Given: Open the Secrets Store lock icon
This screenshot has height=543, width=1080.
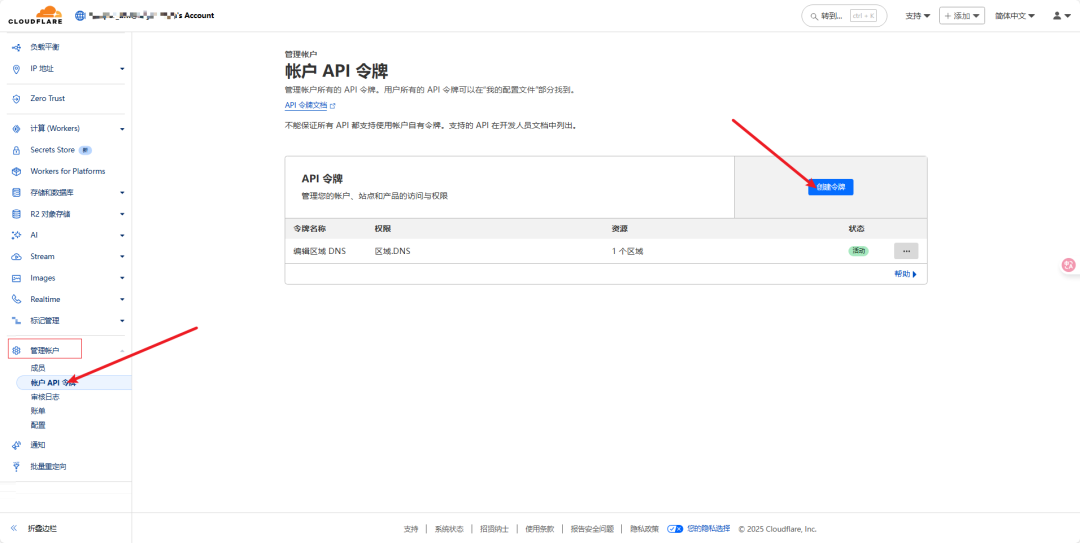Looking at the screenshot, I should pos(17,150).
